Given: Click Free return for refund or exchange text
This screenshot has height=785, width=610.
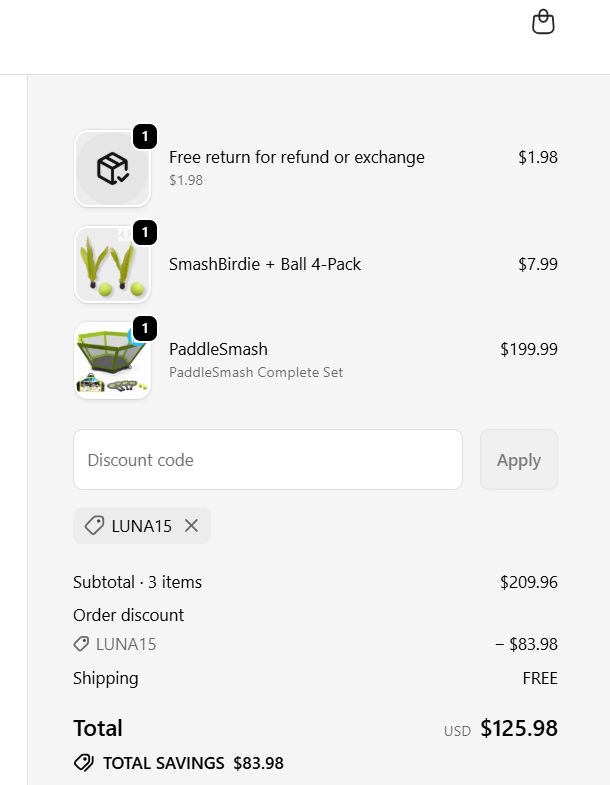Looking at the screenshot, I should 297,157.
